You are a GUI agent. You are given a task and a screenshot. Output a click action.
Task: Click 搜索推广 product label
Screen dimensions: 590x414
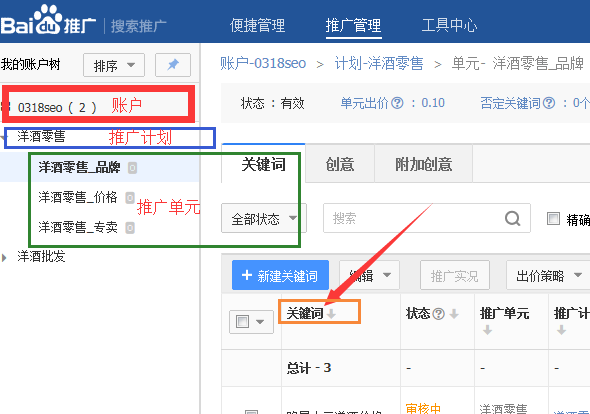[x=138, y=26]
